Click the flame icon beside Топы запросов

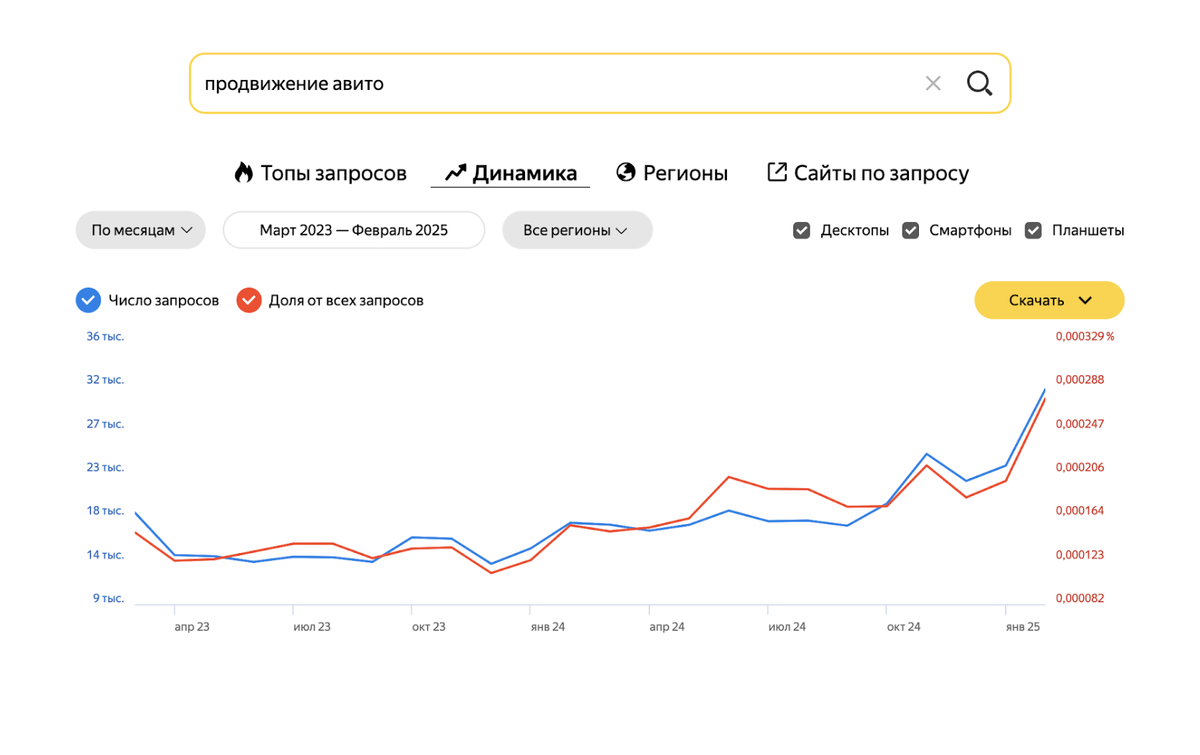[x=244, y=172]
